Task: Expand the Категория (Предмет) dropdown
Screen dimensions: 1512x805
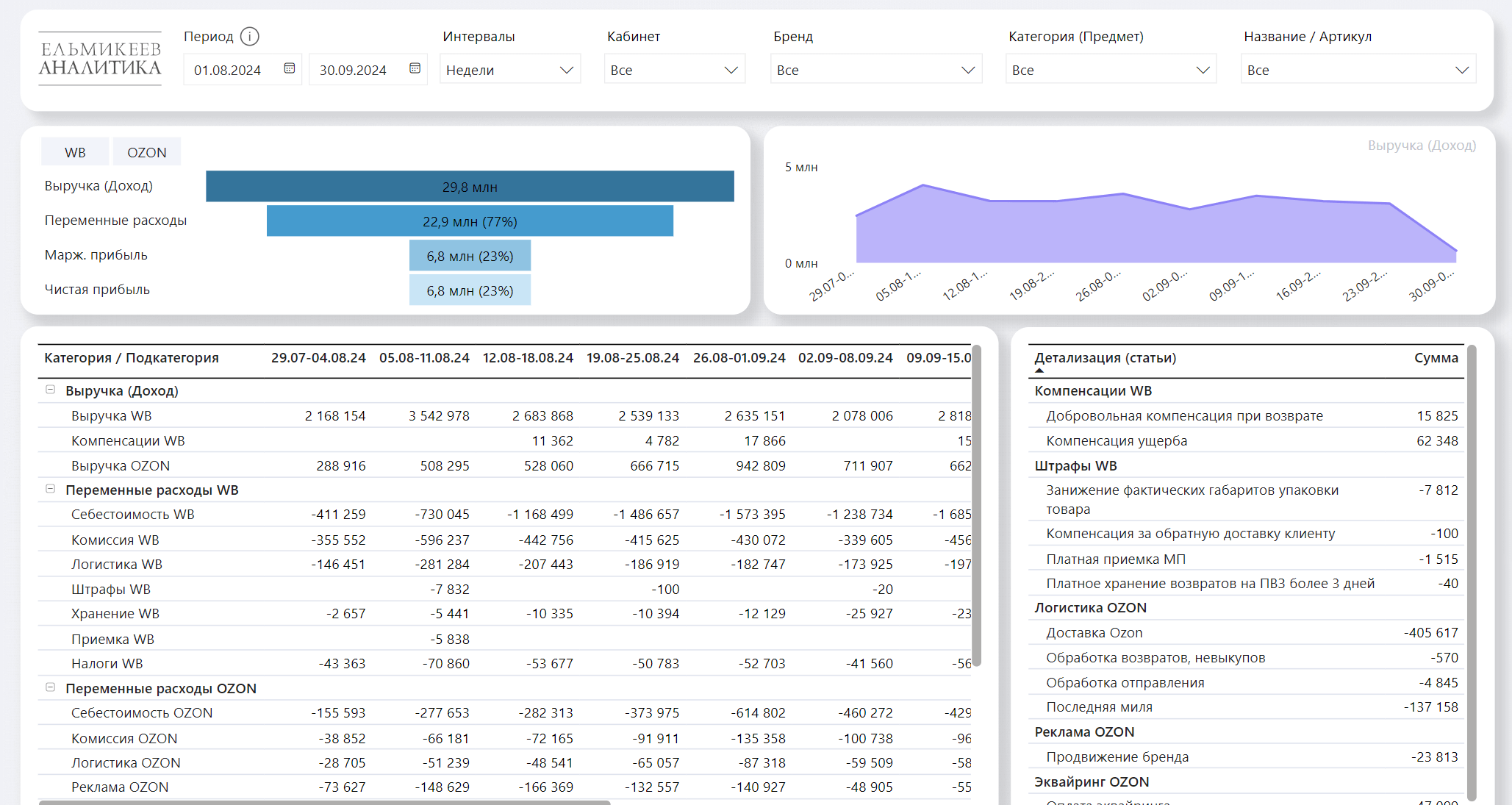Action: click(x=1111, y=70)
